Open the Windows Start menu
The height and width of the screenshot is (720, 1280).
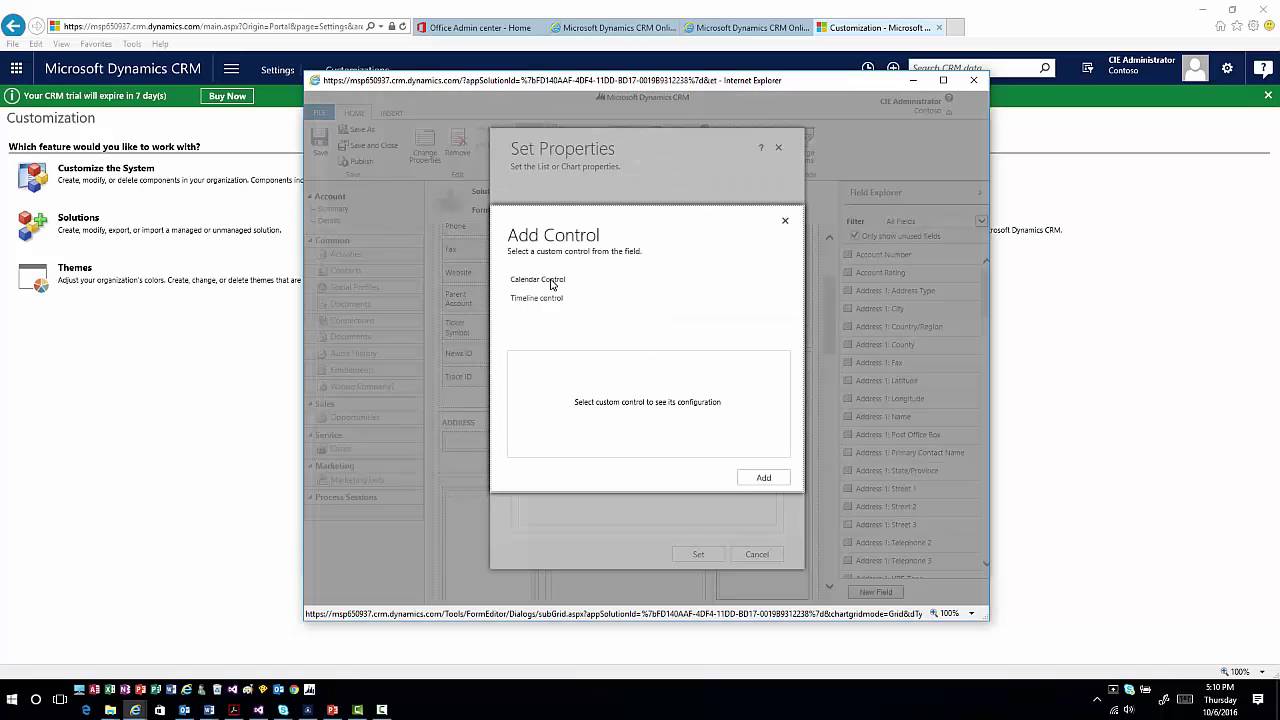[13, 699]
